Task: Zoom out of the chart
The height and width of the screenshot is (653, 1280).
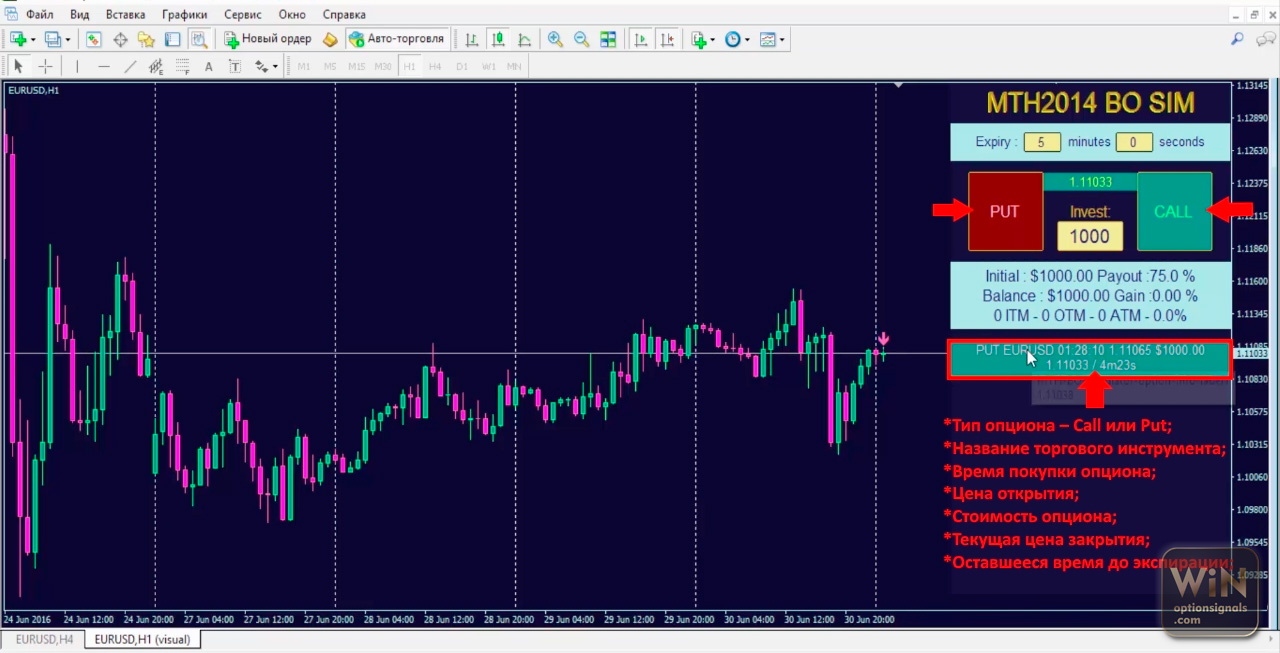Action: [581, 39]
